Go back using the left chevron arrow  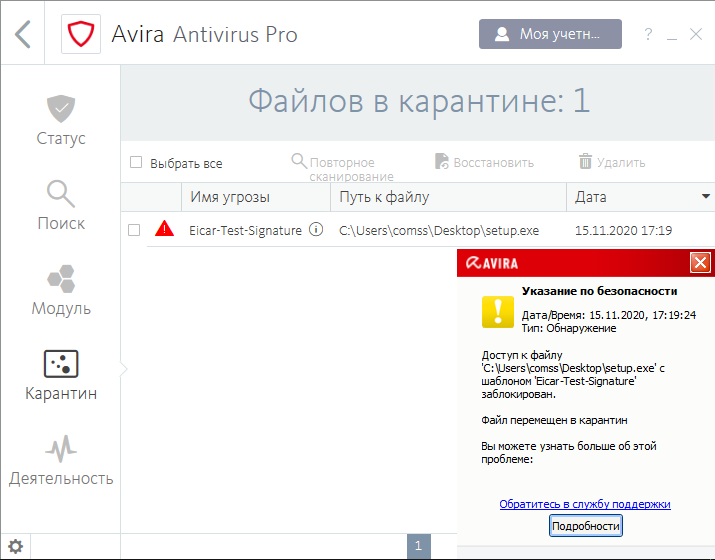[x=22, y=34]
